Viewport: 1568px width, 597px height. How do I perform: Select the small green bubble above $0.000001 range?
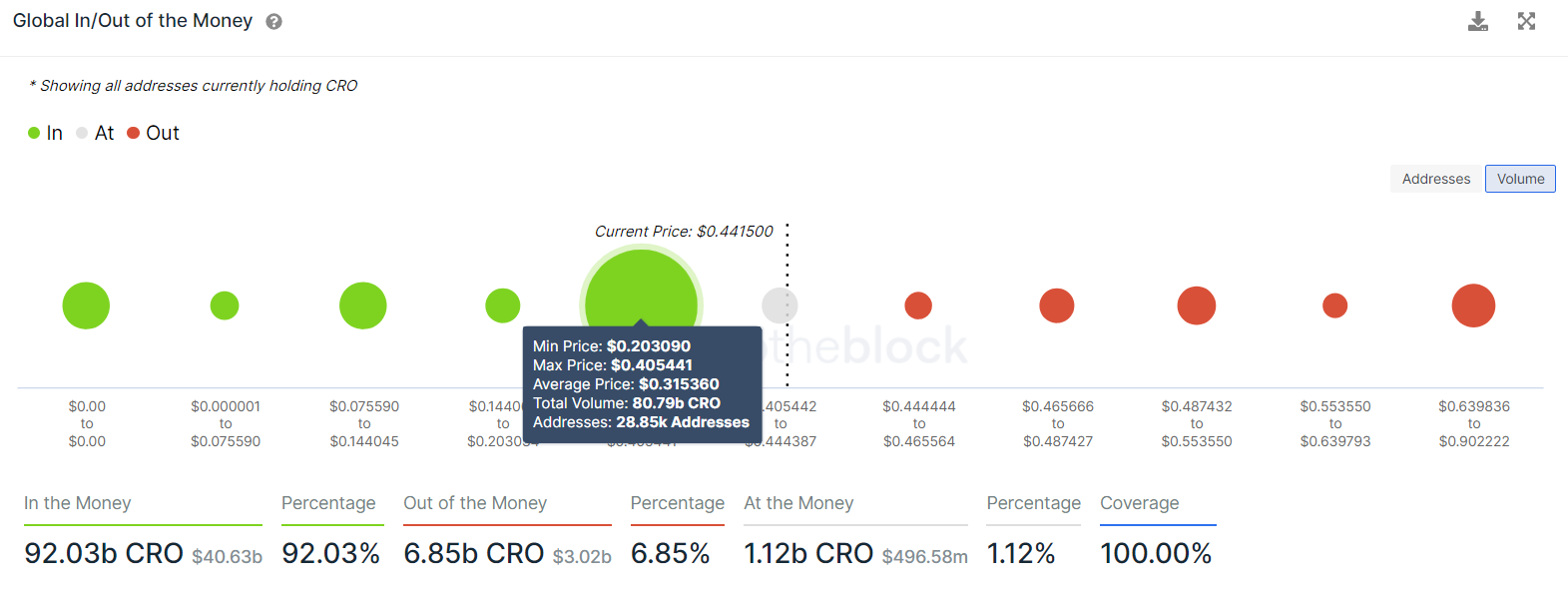pyautogui.click(x=225, y=305)
